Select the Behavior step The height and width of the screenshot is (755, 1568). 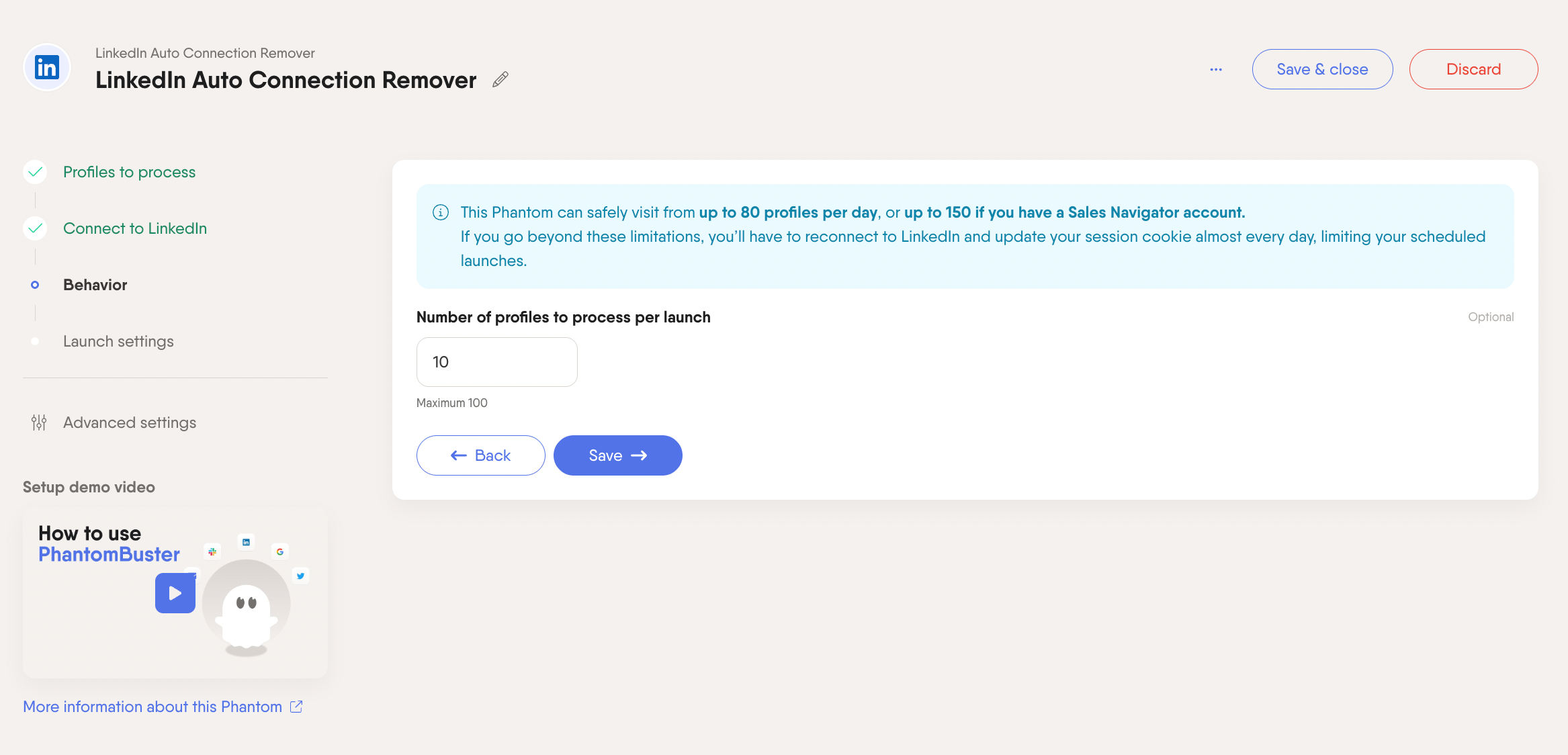click(95, 285)
